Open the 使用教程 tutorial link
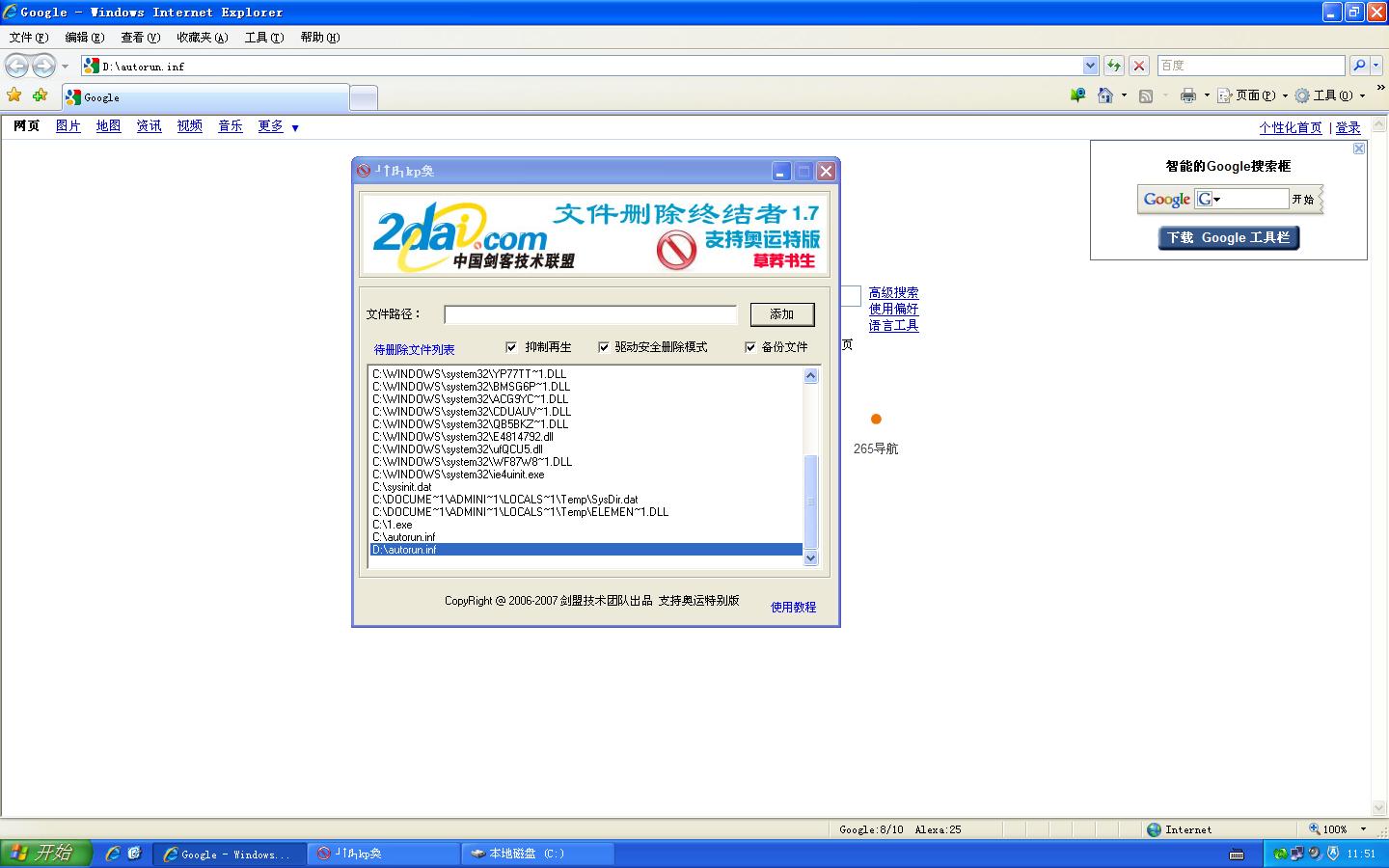 tap(793, 608)
